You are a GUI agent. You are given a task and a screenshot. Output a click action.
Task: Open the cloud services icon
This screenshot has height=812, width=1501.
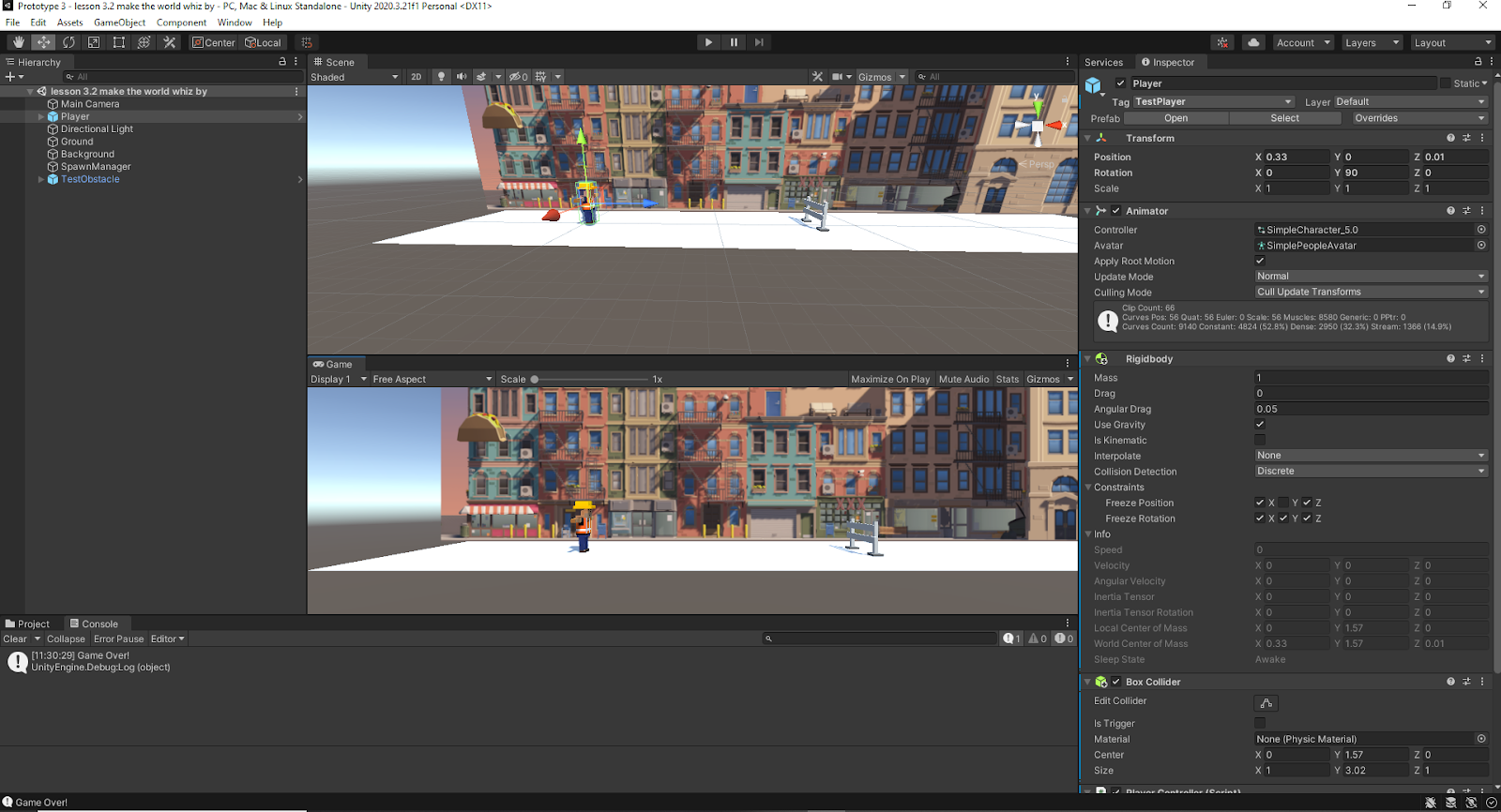1253,42
